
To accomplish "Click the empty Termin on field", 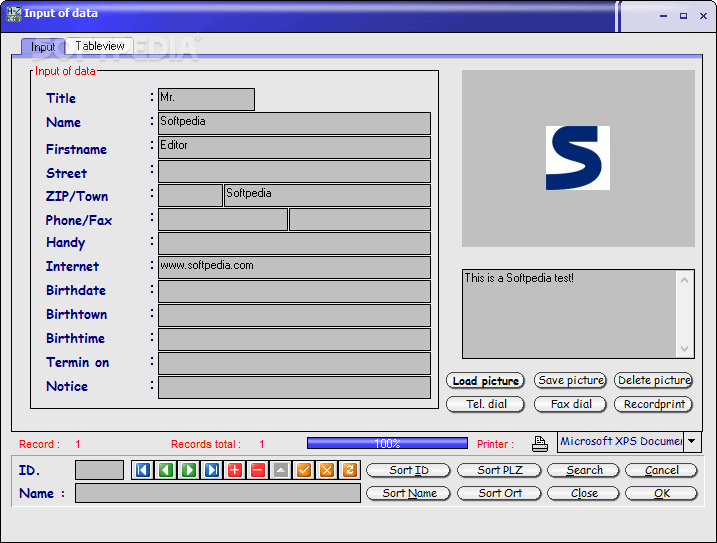I will click(x=294, y=364).
